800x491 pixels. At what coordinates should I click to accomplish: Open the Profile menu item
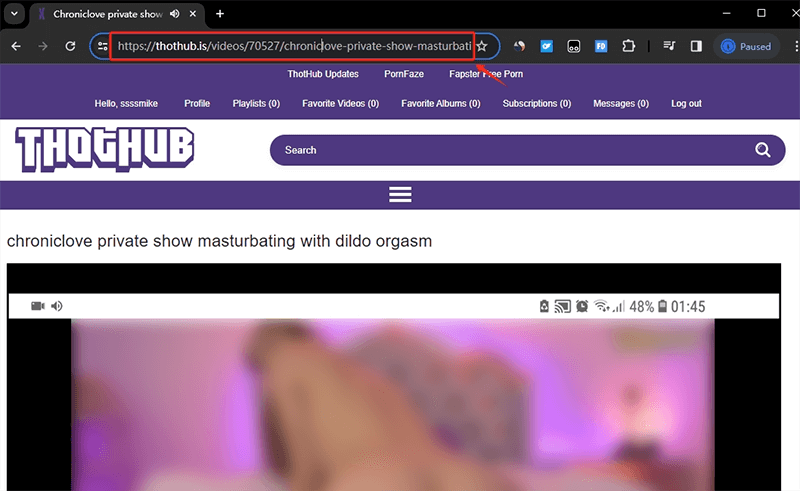(197, 104)
